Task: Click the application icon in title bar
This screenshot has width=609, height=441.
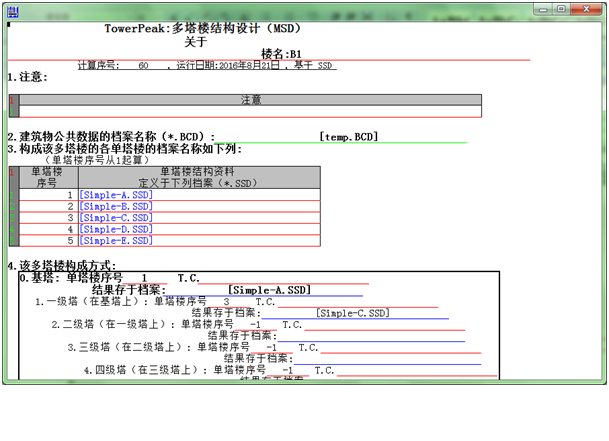Action: [12, 12]
